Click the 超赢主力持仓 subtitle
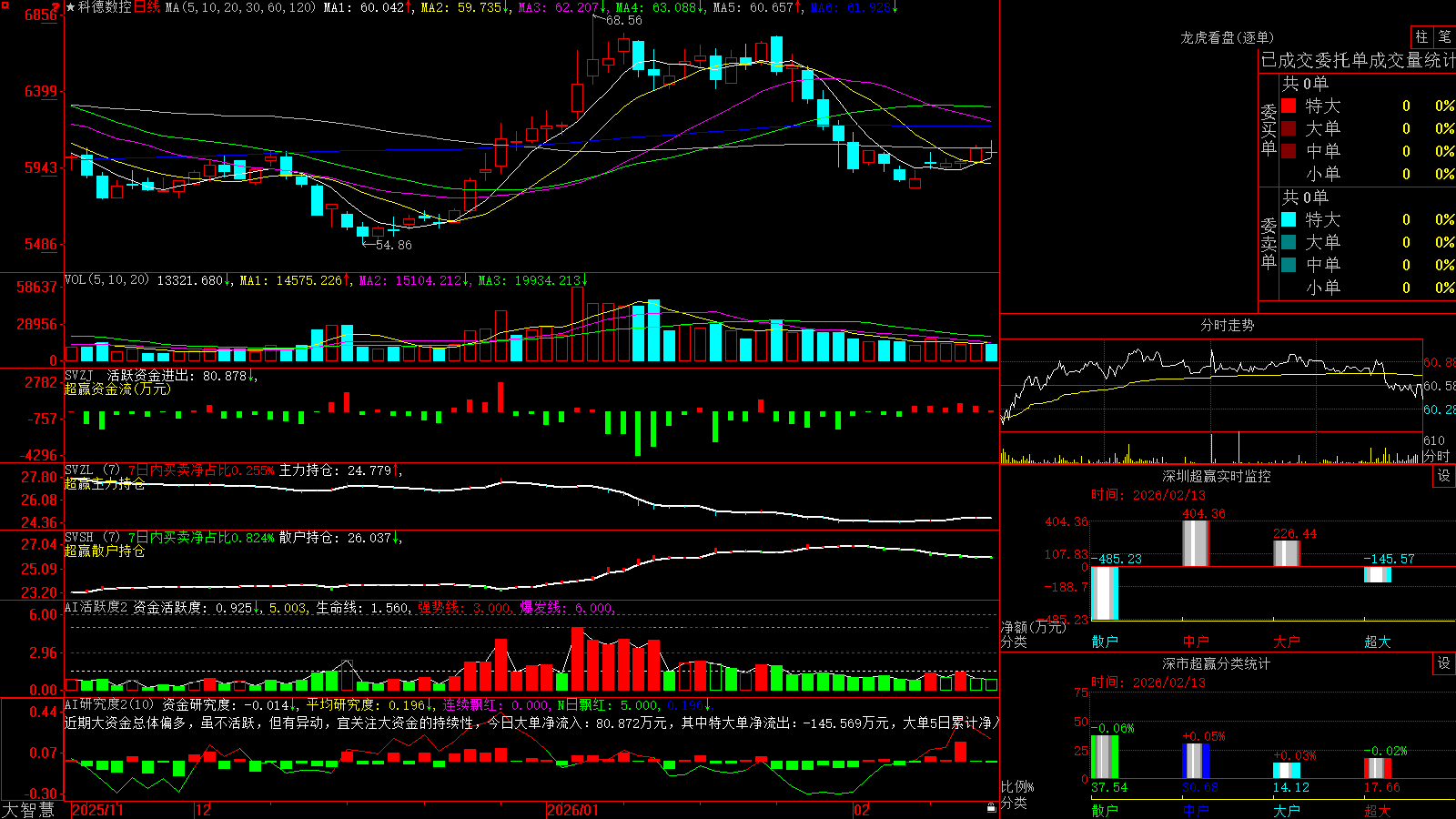 pyautogui.click(x=105, y=483)
